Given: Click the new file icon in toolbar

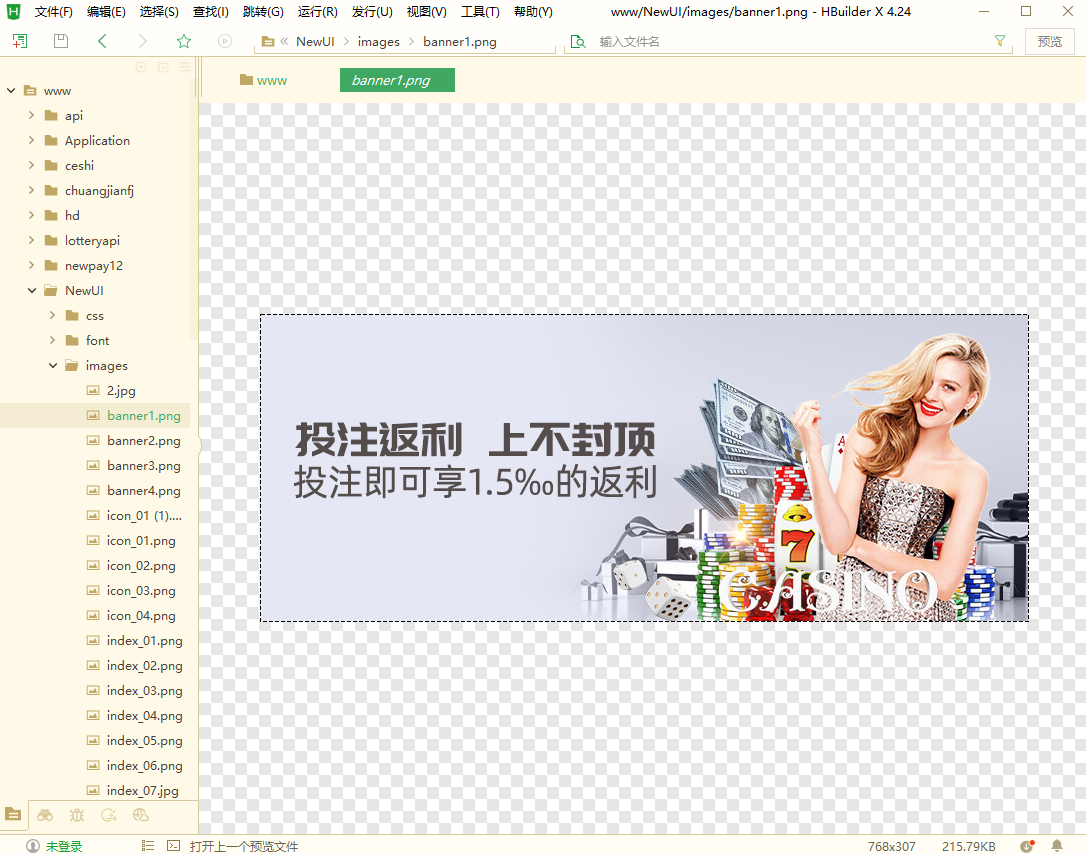Looking at the screenshot, I should (x=20, y=41).
